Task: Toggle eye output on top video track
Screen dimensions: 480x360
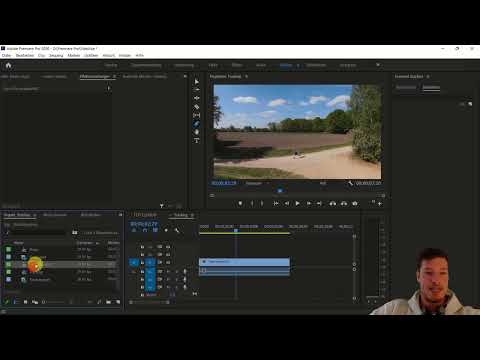Action: [x=168, y=247]
